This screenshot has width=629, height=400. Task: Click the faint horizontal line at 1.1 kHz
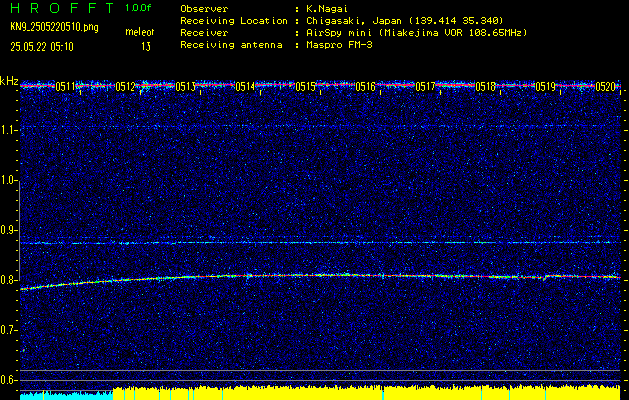320,126
